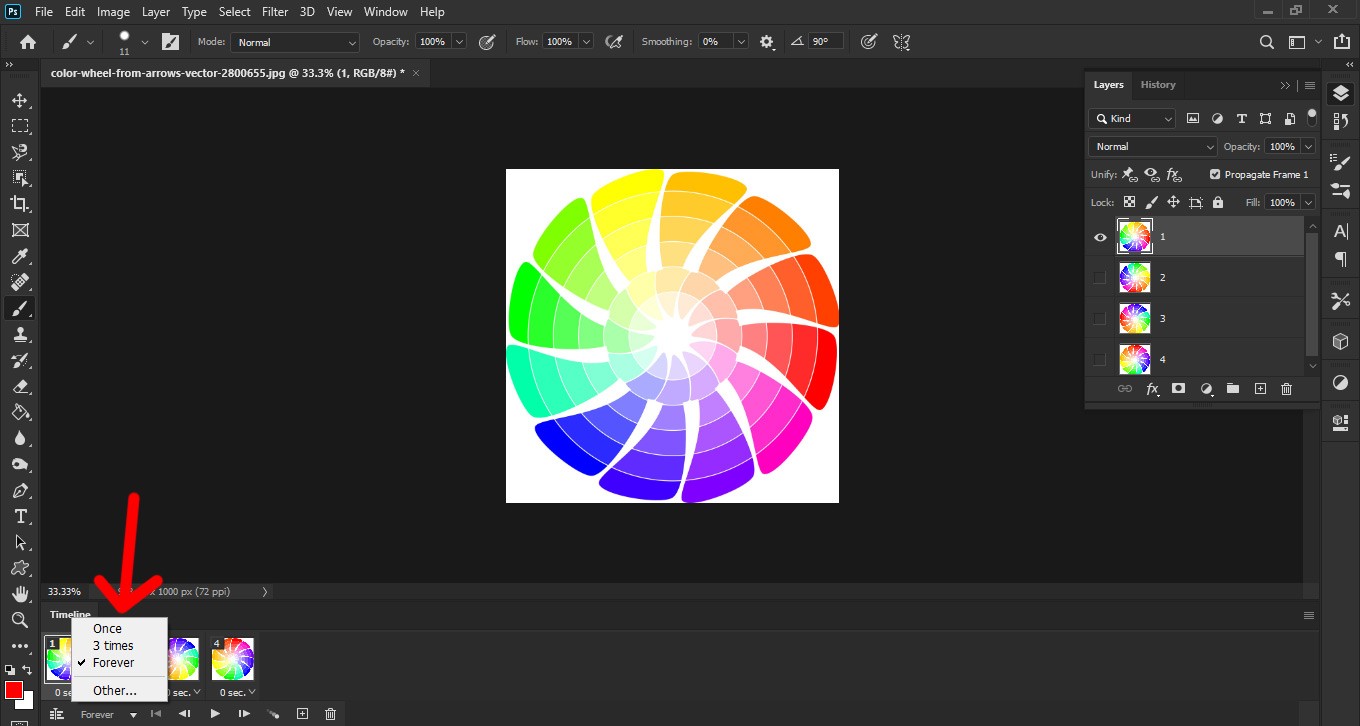Viewport: 1360px width, 726px height.
Task: Select the Zoom tool
Action: (19, 620)
